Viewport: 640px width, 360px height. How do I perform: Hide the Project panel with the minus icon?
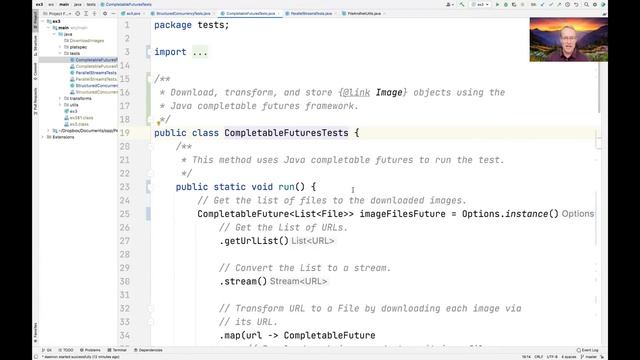click(113, 13)
